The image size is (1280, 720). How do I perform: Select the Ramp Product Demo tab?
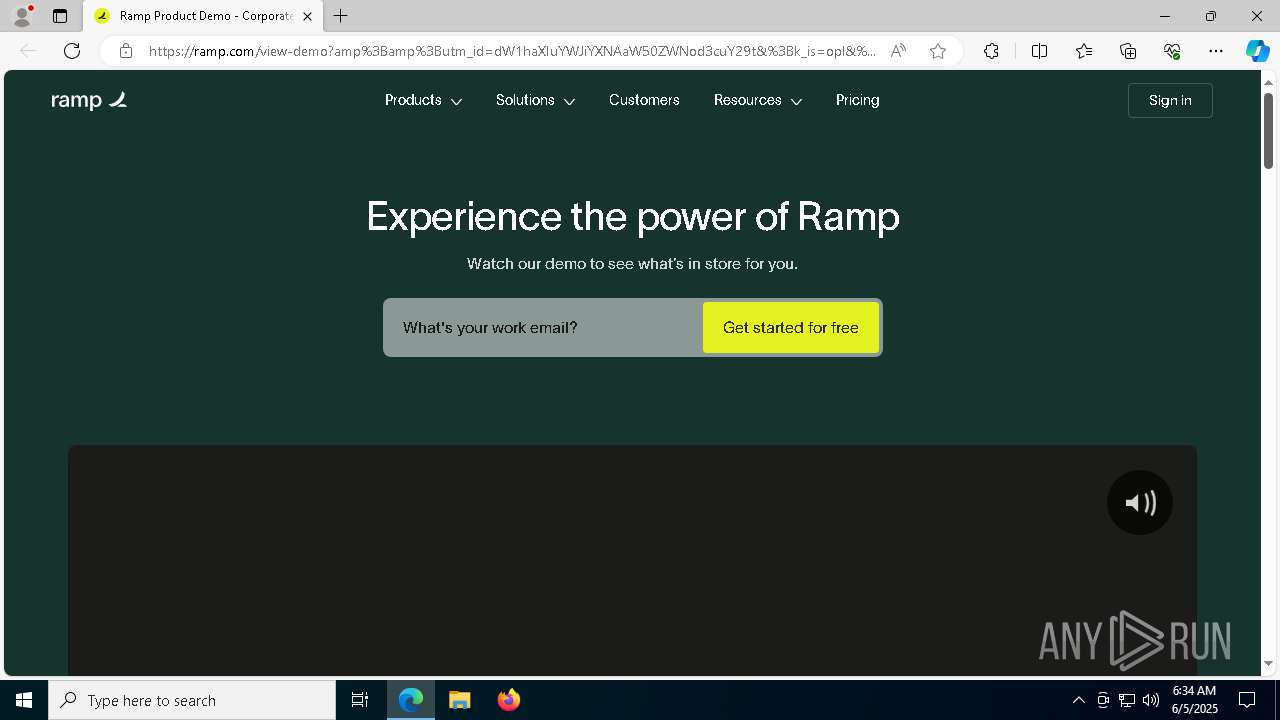click(x=203, y=16)
